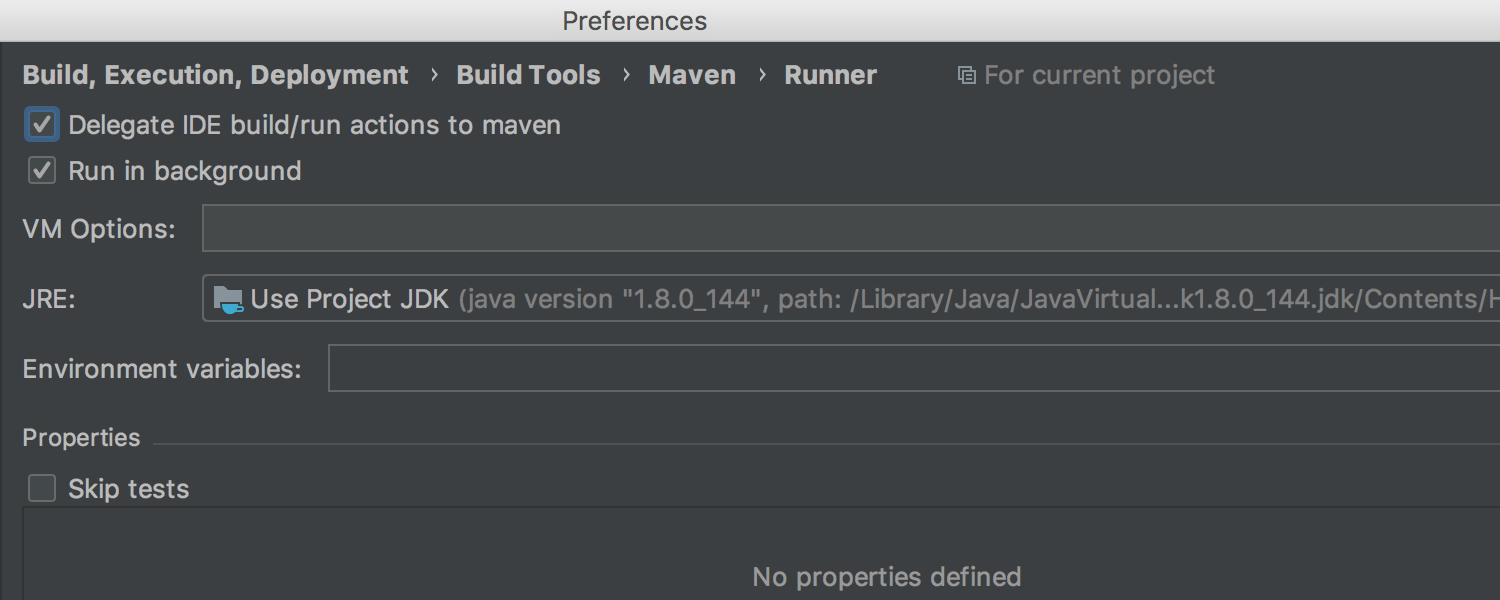
Task: Click the chevron after Build, Execution, Deployment
Action: [433, 75]
